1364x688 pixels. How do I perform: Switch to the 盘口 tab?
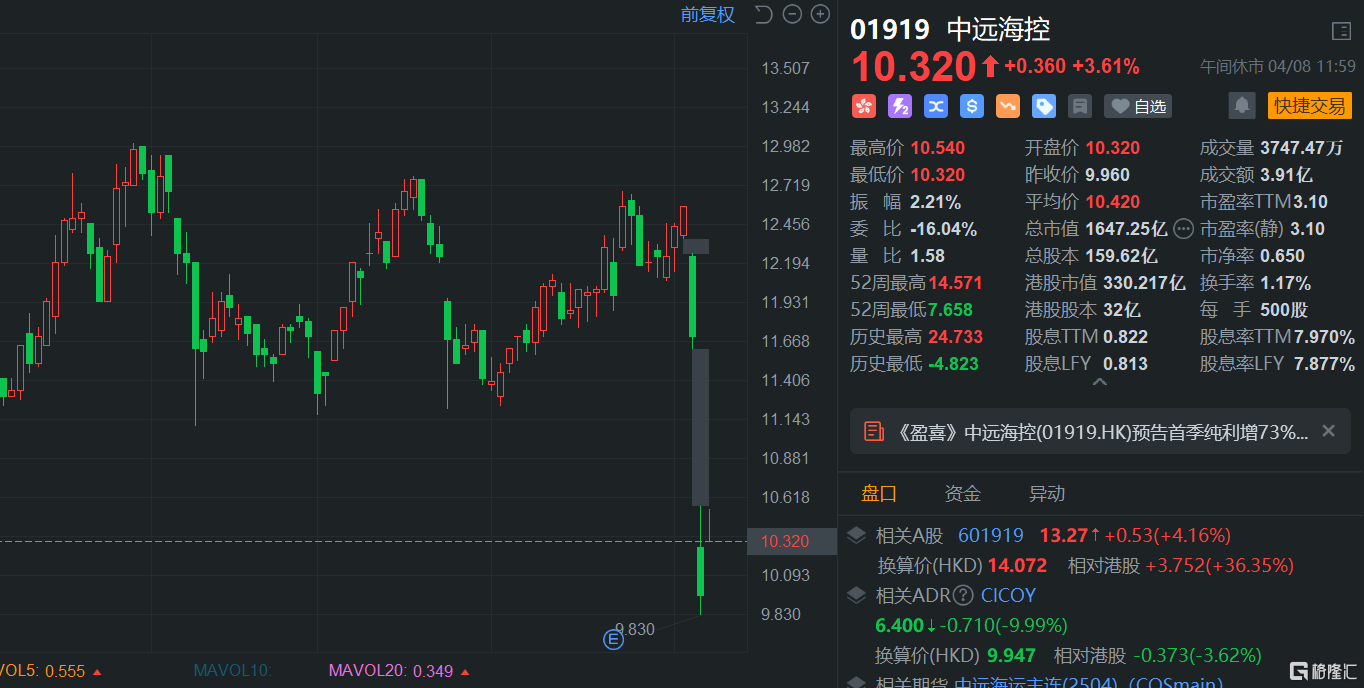click(879, 493)
